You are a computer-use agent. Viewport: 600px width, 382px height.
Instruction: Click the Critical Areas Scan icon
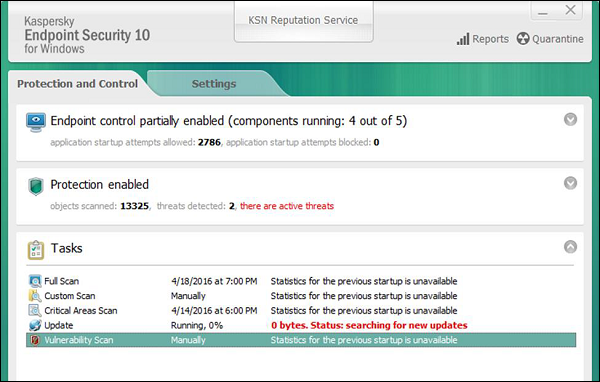click(x=35, y=310)
